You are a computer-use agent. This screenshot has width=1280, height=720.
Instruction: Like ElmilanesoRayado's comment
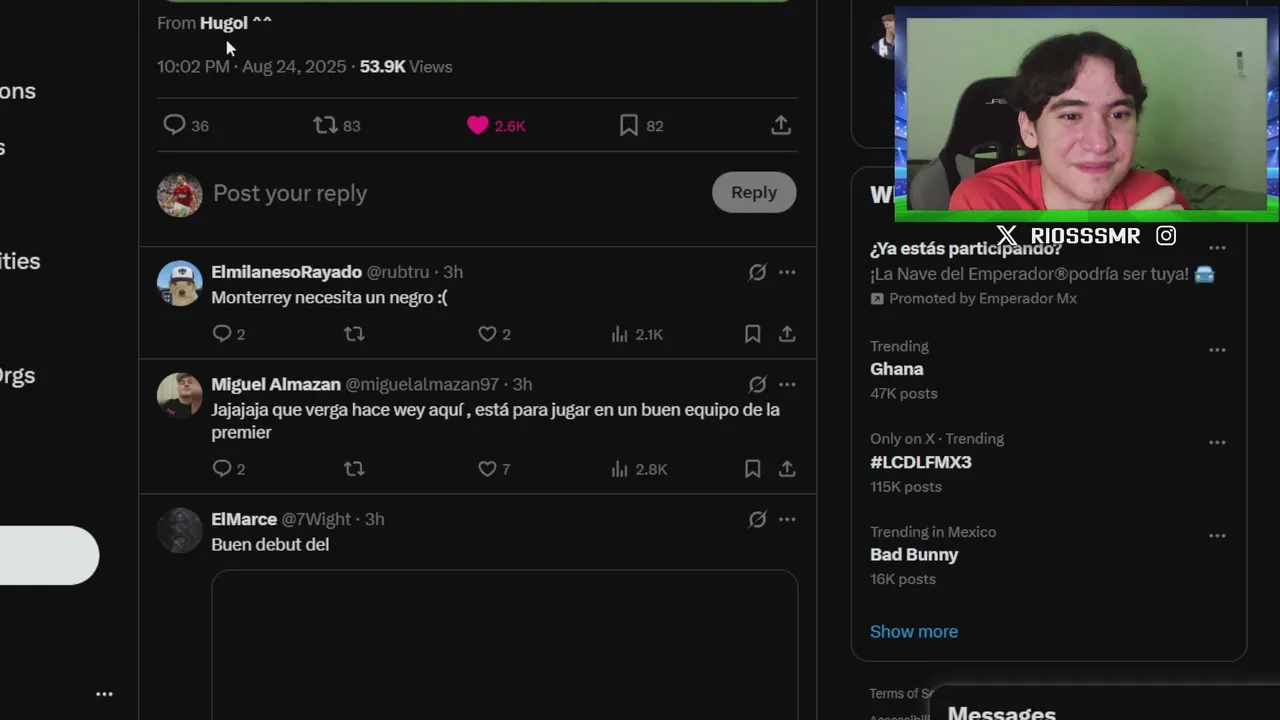tap(494, 334)
